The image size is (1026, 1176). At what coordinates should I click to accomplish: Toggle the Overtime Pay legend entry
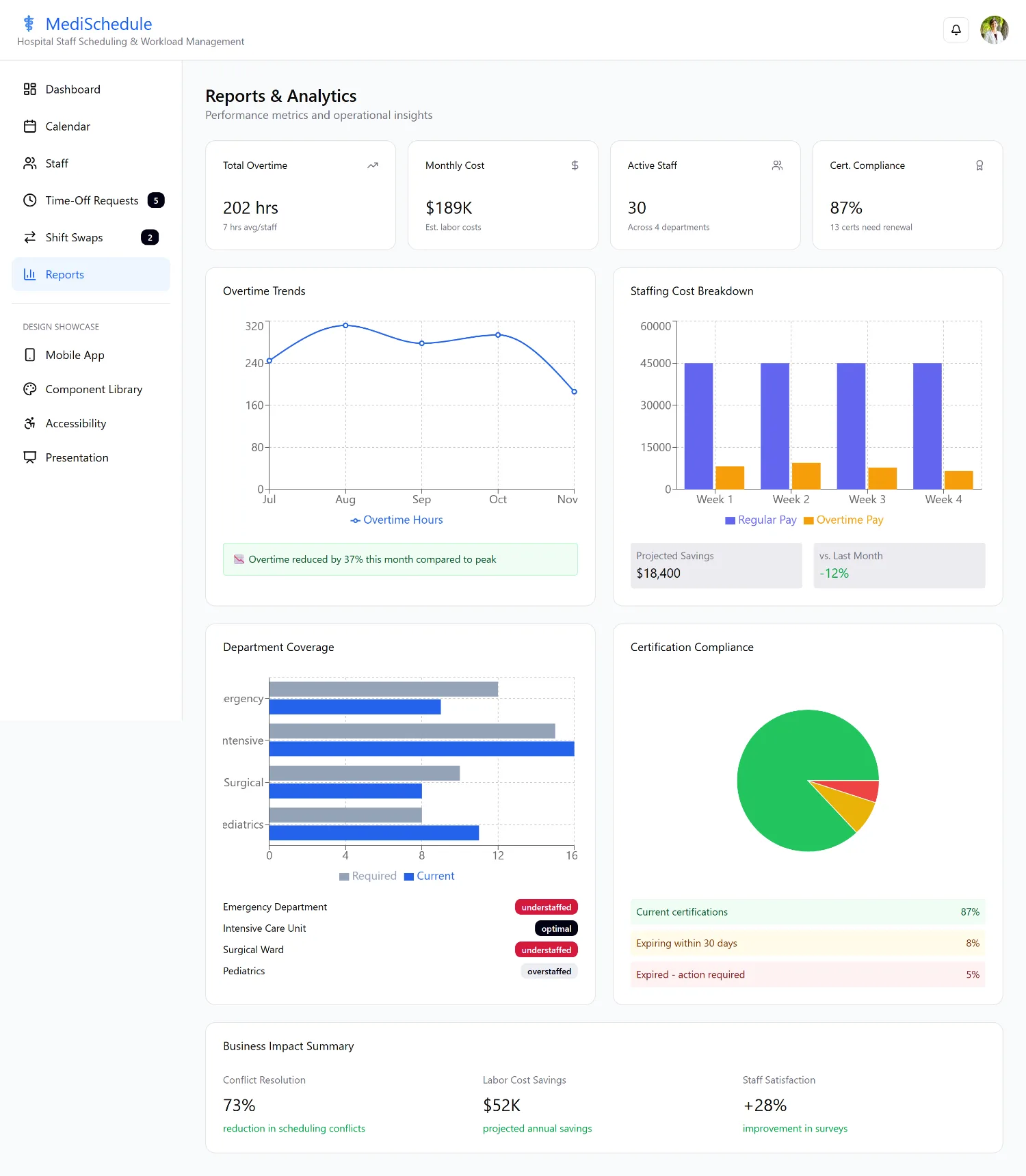pos(843,520)
